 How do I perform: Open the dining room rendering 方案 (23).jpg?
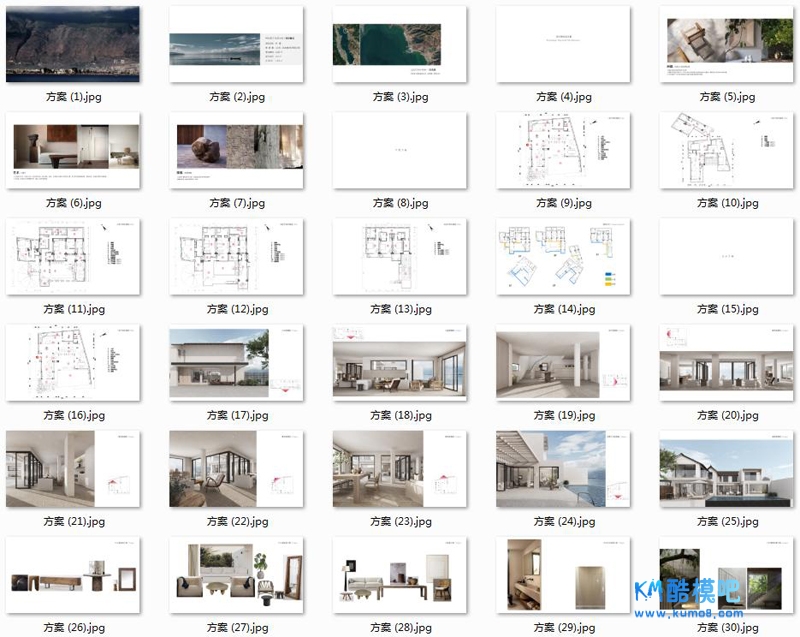400,470
